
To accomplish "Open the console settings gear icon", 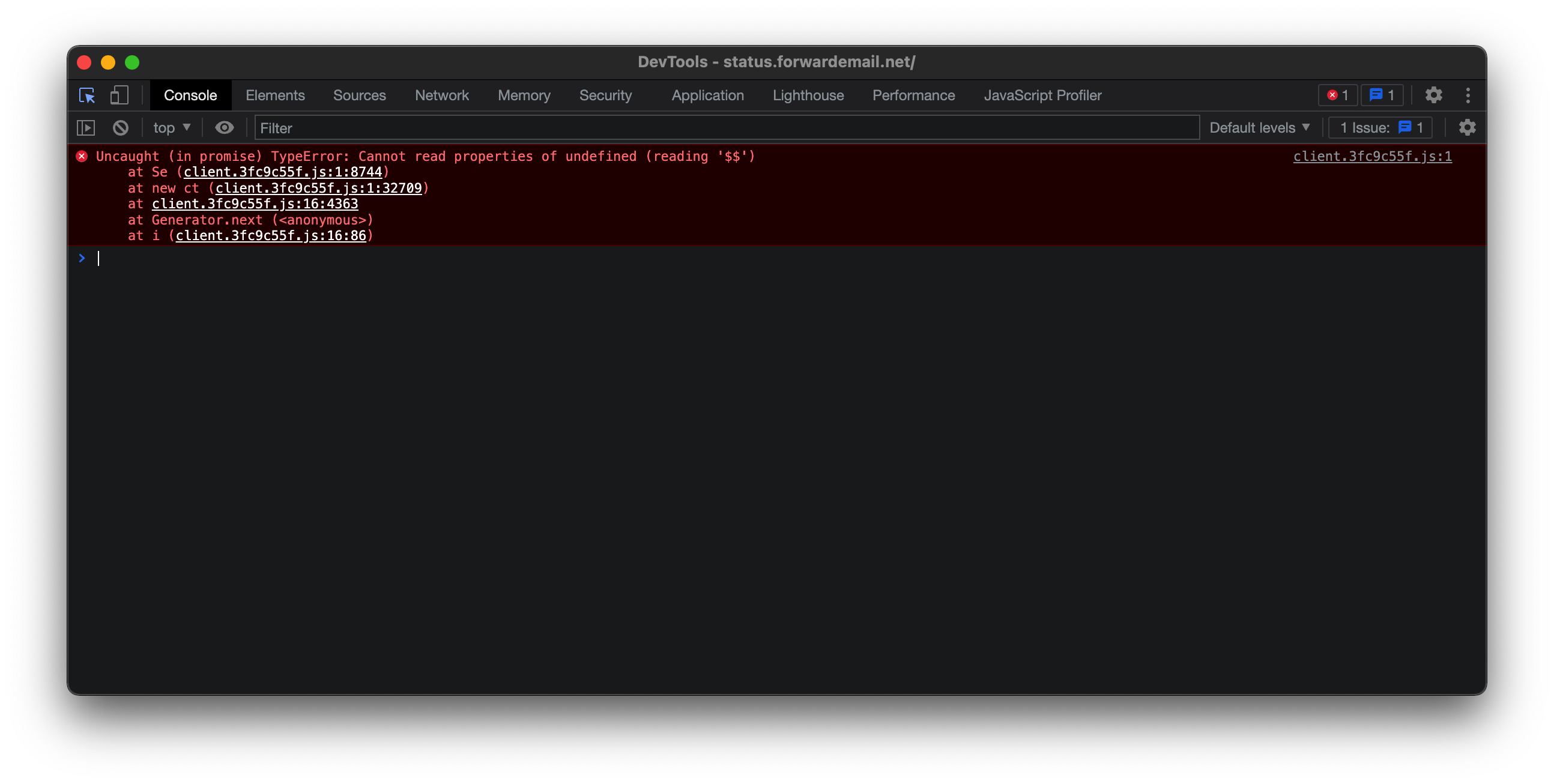I will (1467, 128).
